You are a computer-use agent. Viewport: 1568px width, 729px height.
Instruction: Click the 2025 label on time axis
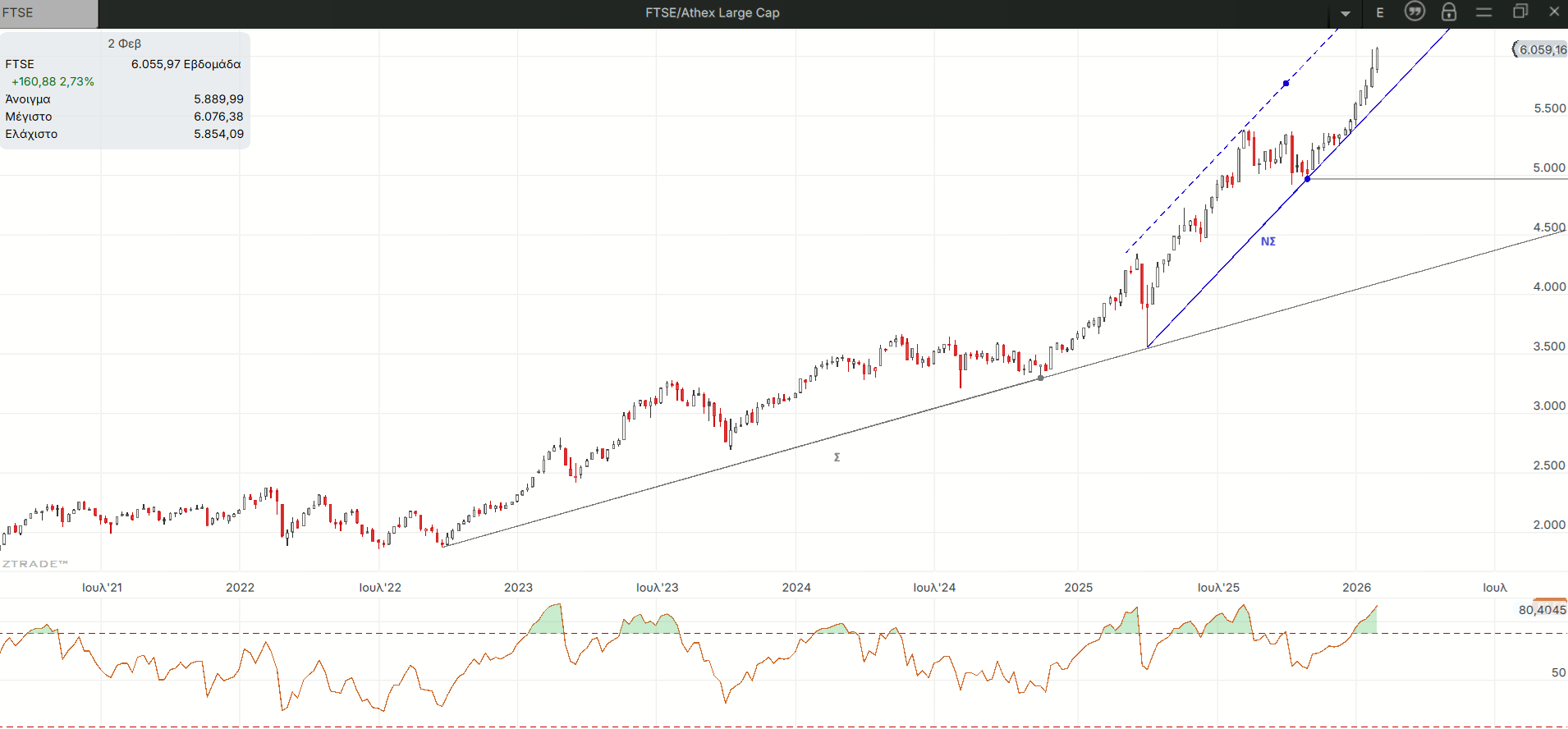click(1078, 587)
